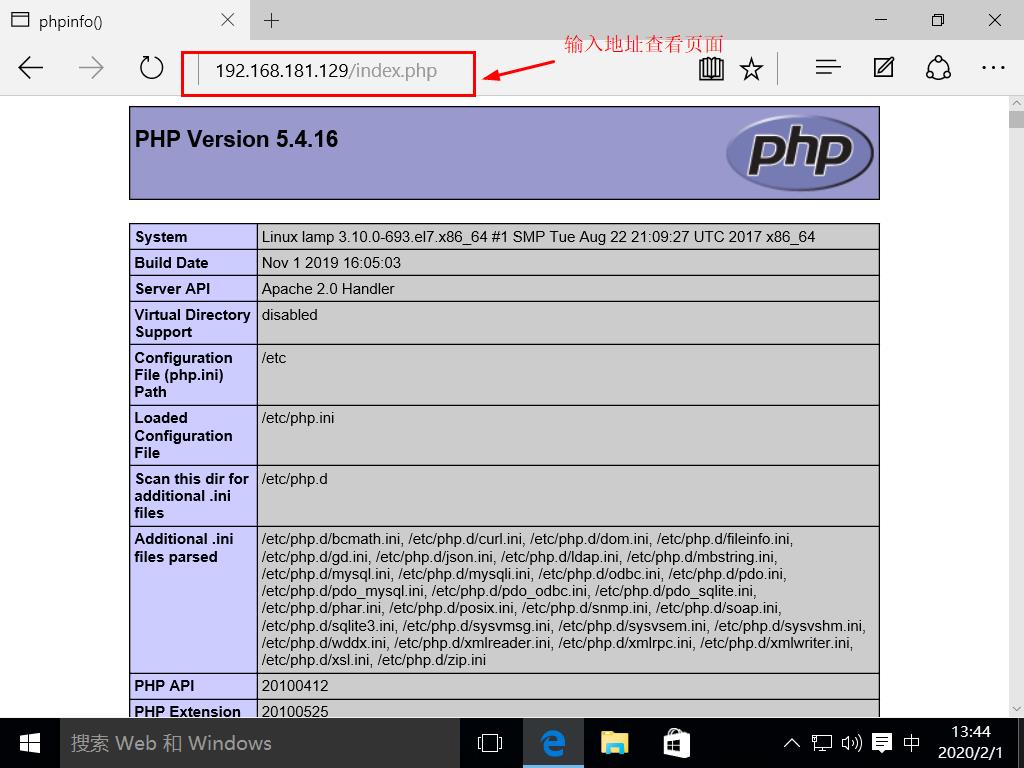Open the Windows Start menu
This screenshot has width=1024, height=768.
(x=29, y=743)
